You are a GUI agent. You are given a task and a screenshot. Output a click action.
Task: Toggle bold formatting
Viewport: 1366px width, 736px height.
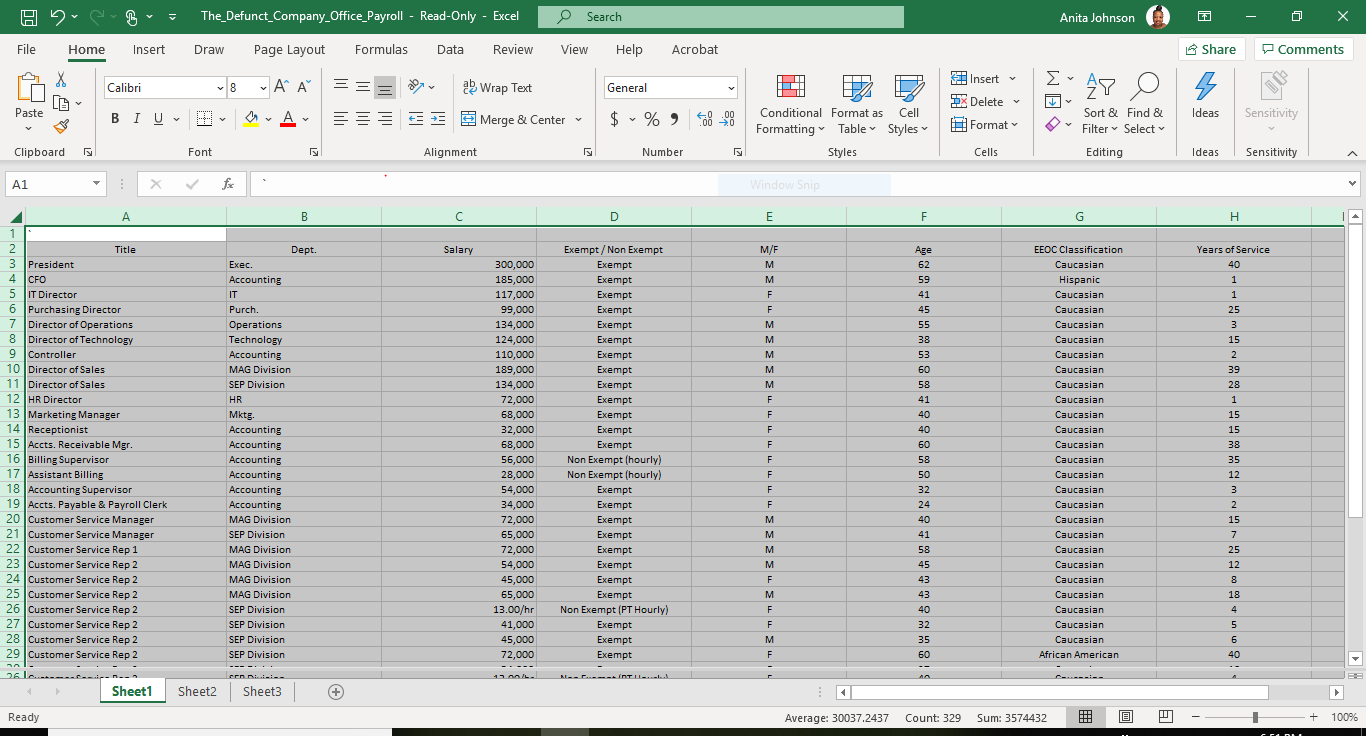click(x=114, y=118)
